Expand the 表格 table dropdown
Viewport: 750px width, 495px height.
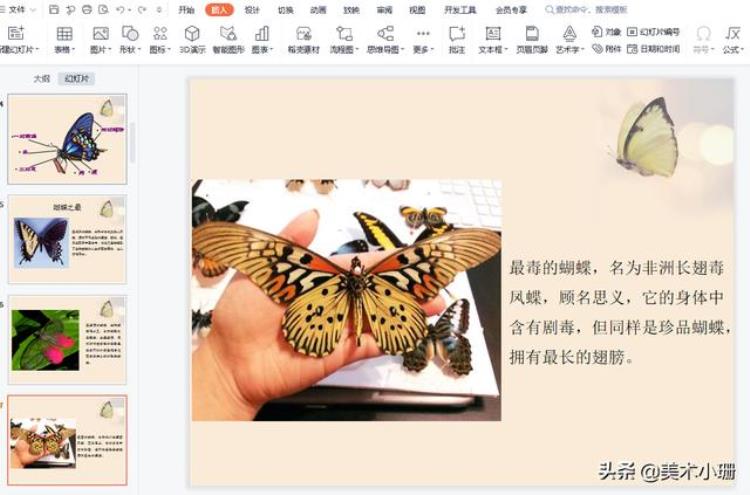(x=64, y=48)
